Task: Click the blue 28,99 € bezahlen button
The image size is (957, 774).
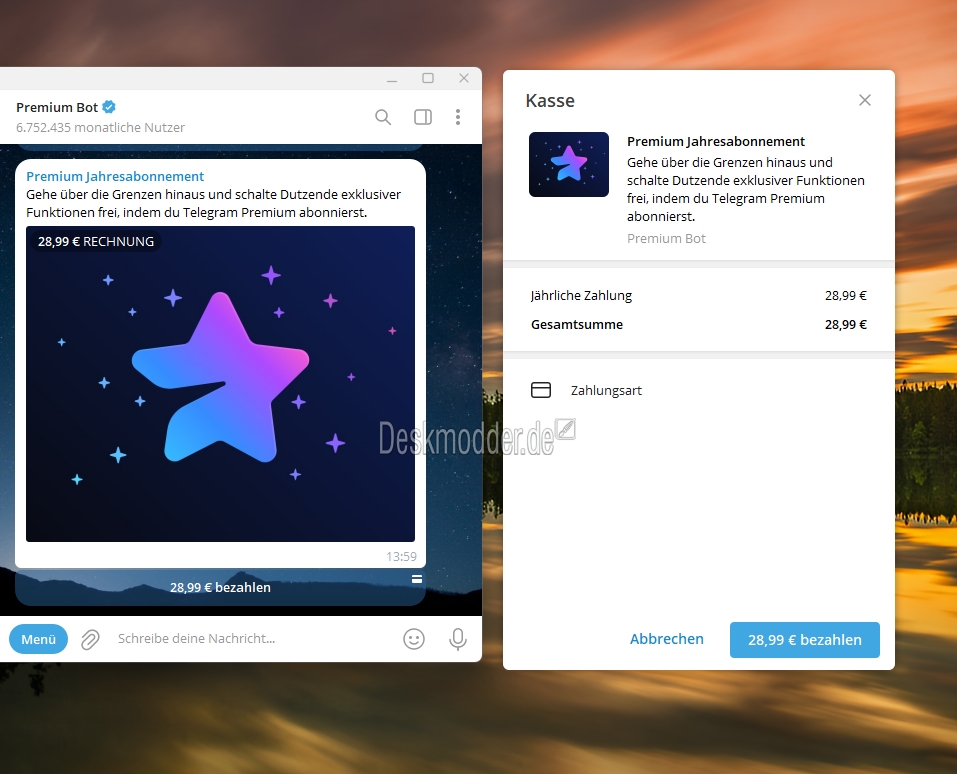Action: point(804,640)
